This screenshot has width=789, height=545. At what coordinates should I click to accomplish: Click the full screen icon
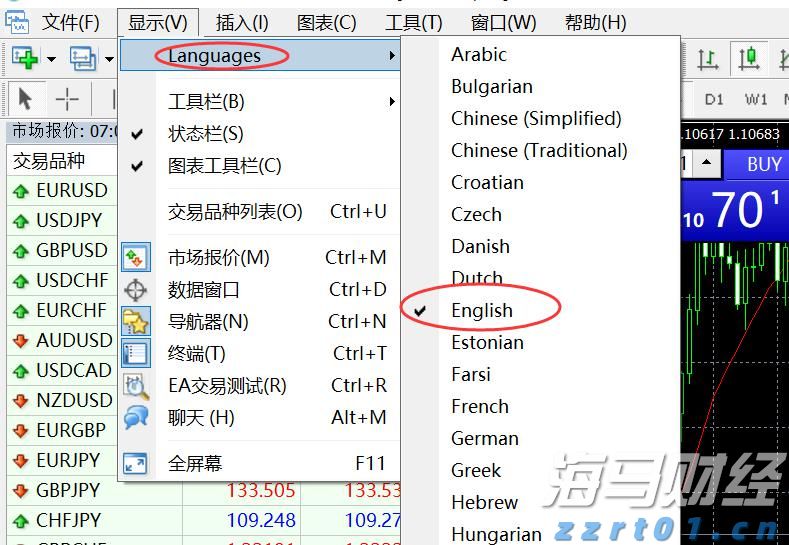[x=135, y=463]
